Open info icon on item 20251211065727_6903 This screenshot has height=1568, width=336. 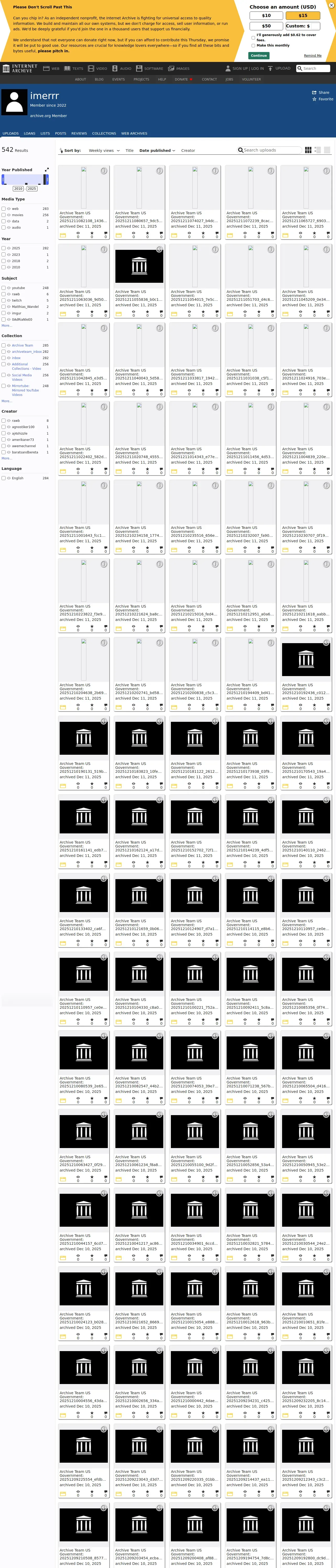click(327, 171)
